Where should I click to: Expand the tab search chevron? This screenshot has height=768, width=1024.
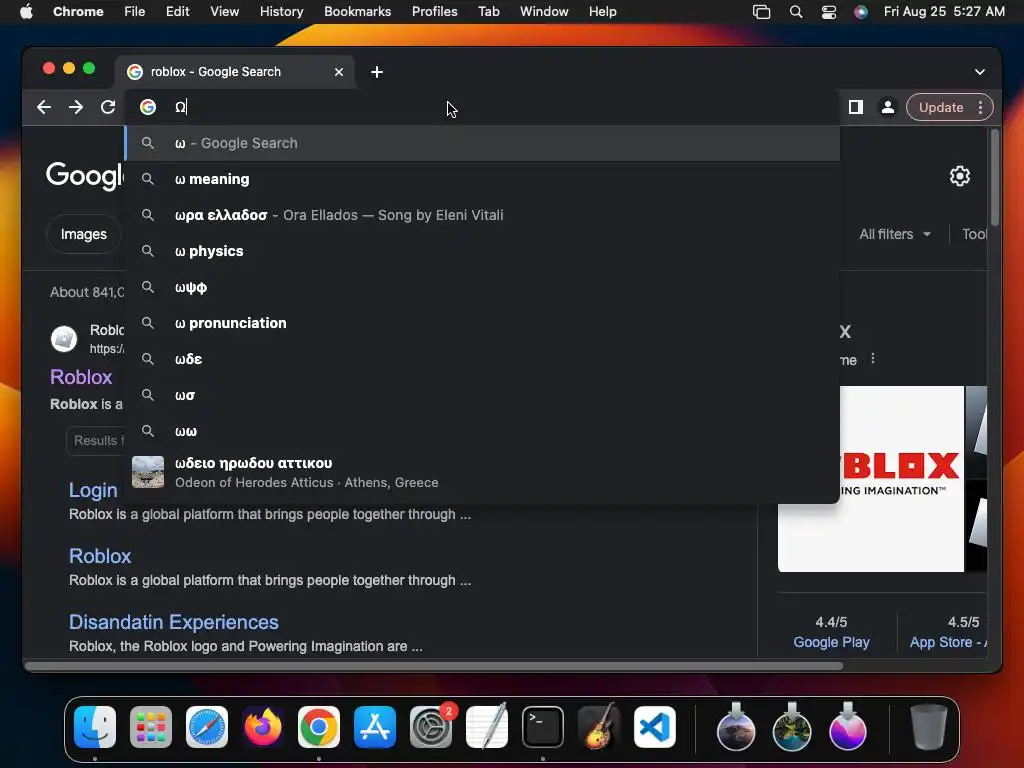tap(980, 72)
